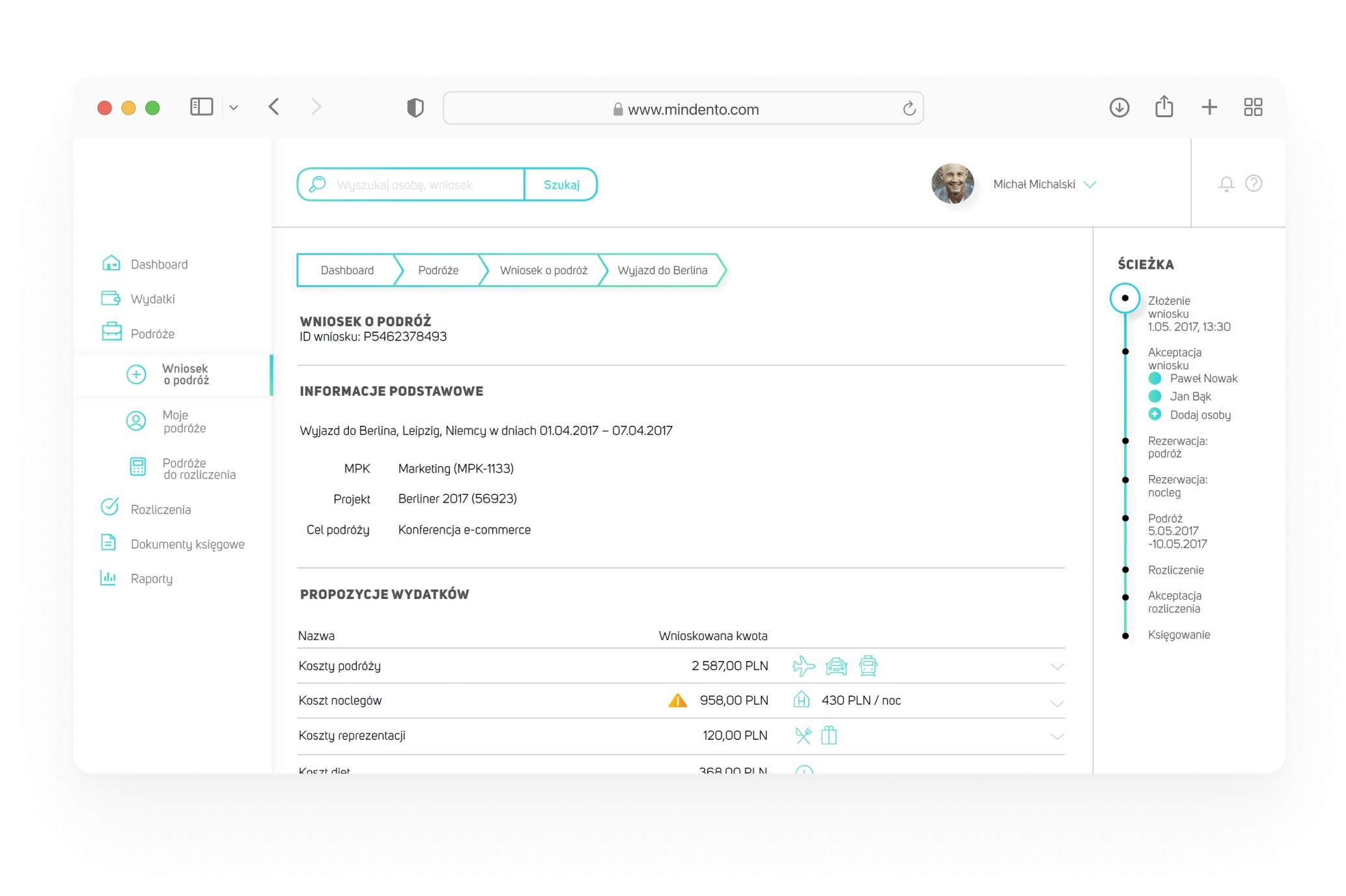The height and width of the screenshot is (896, 1346).
Task: Click the airplane icon in Koszty podróży
Action: coord(803,665)
